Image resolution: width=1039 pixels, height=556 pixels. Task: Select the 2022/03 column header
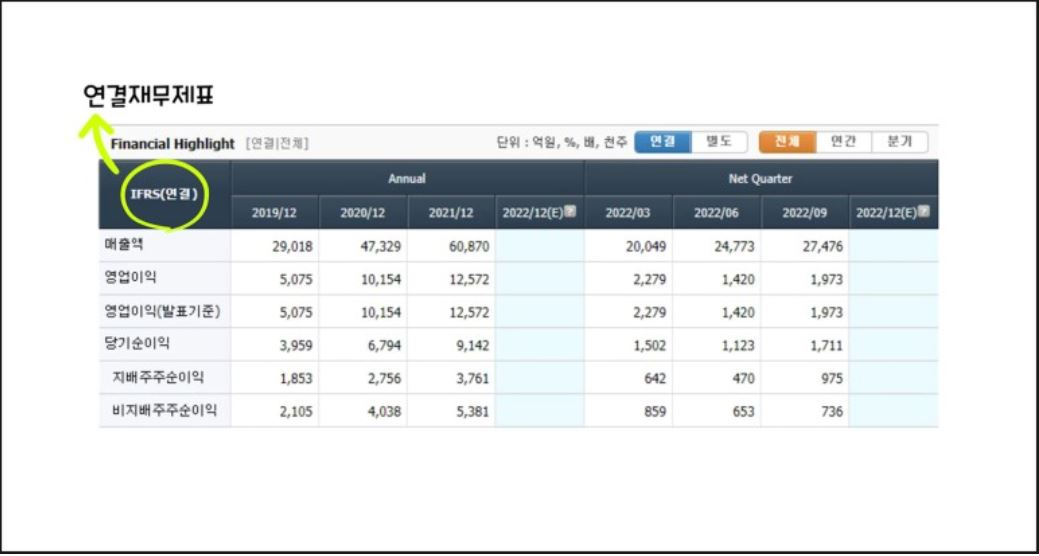click(x=628, y=213)
